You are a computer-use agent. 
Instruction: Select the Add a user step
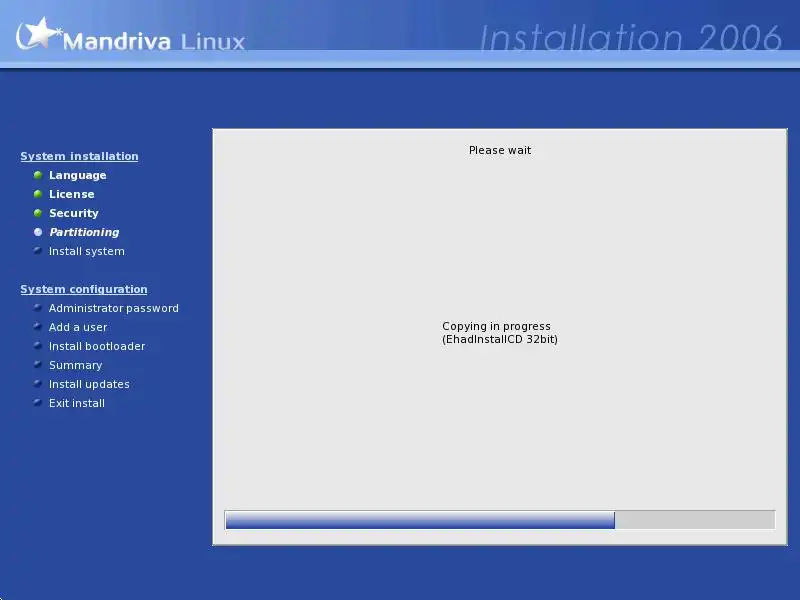[x=78, y=327]
